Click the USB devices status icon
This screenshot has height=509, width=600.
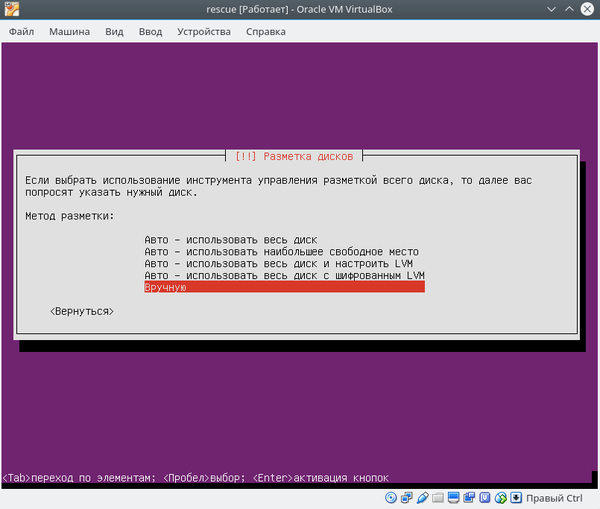pyautogui.click(x=422, y=498)
